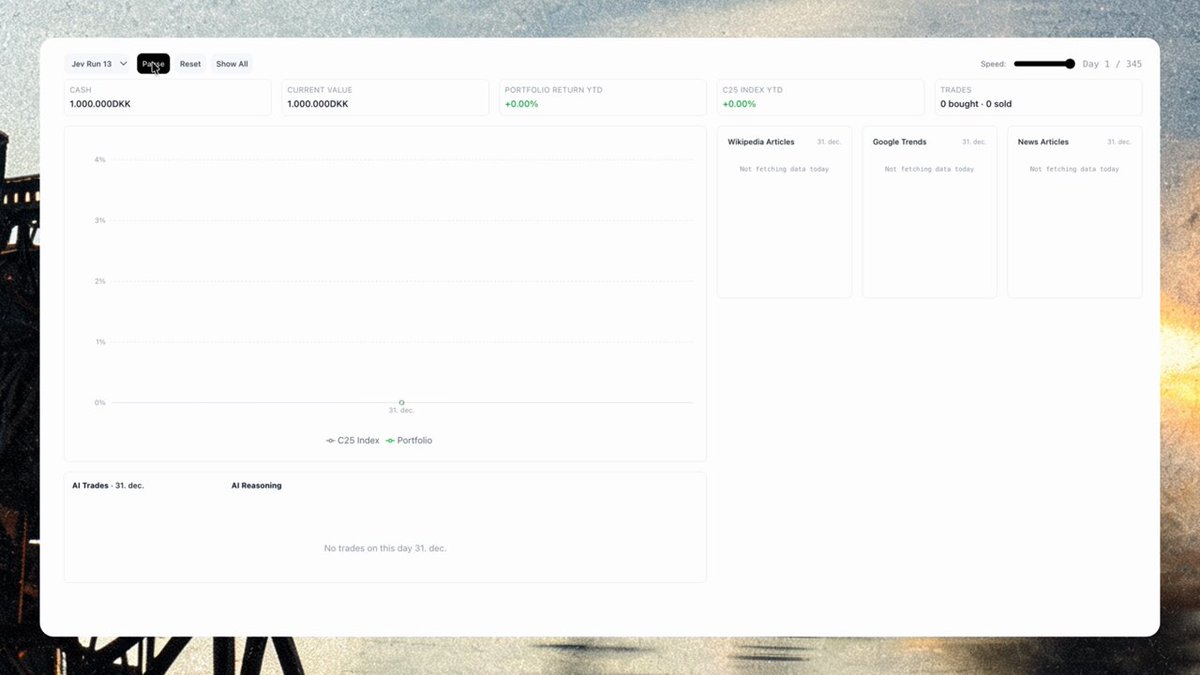
Task: Click "Not fetching data today" under Wikipedia Articles
Action: [x=784, y=169]
